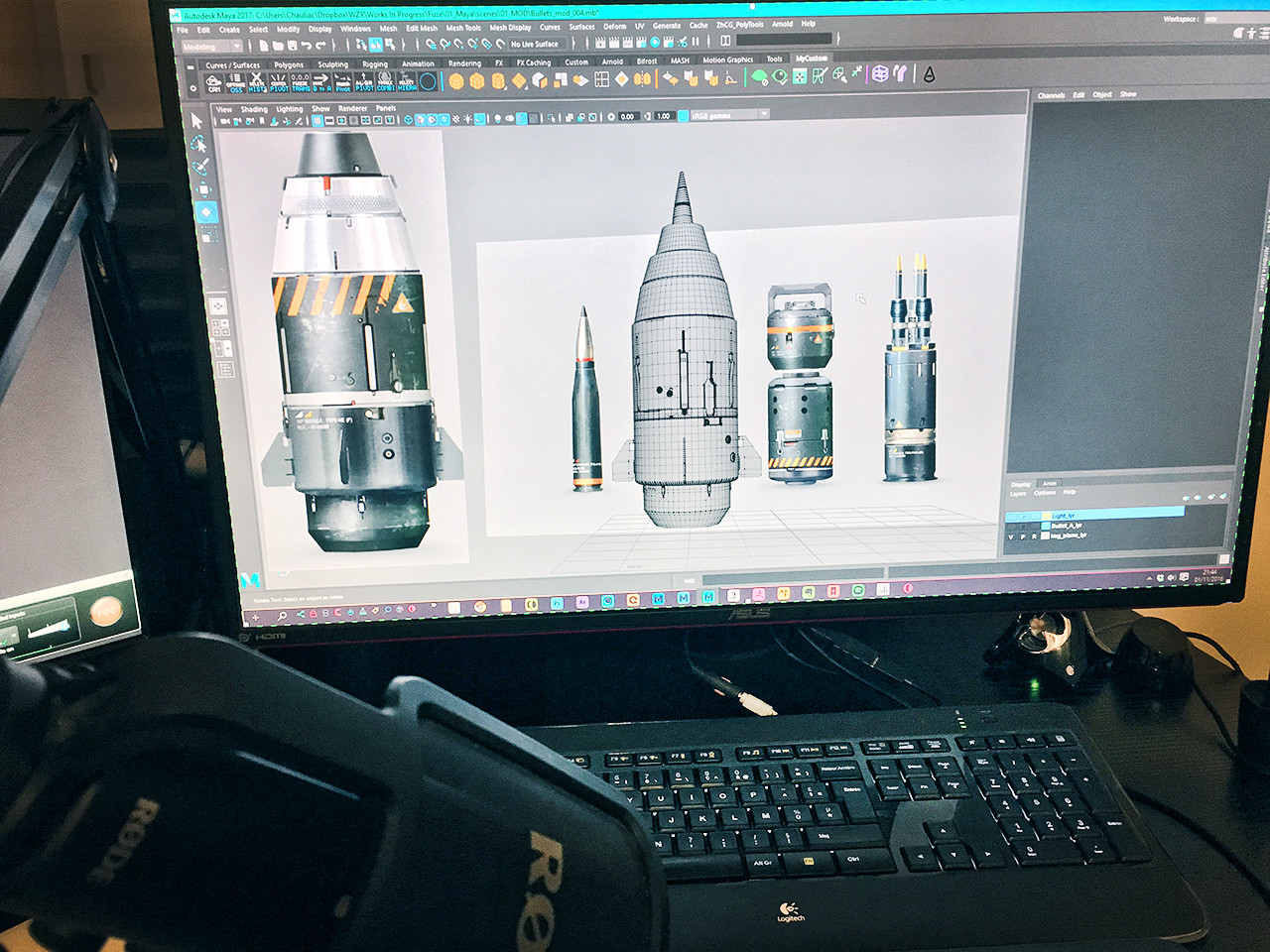Toggle visibility V of img_plane_lyr

tap(1011, 536)
